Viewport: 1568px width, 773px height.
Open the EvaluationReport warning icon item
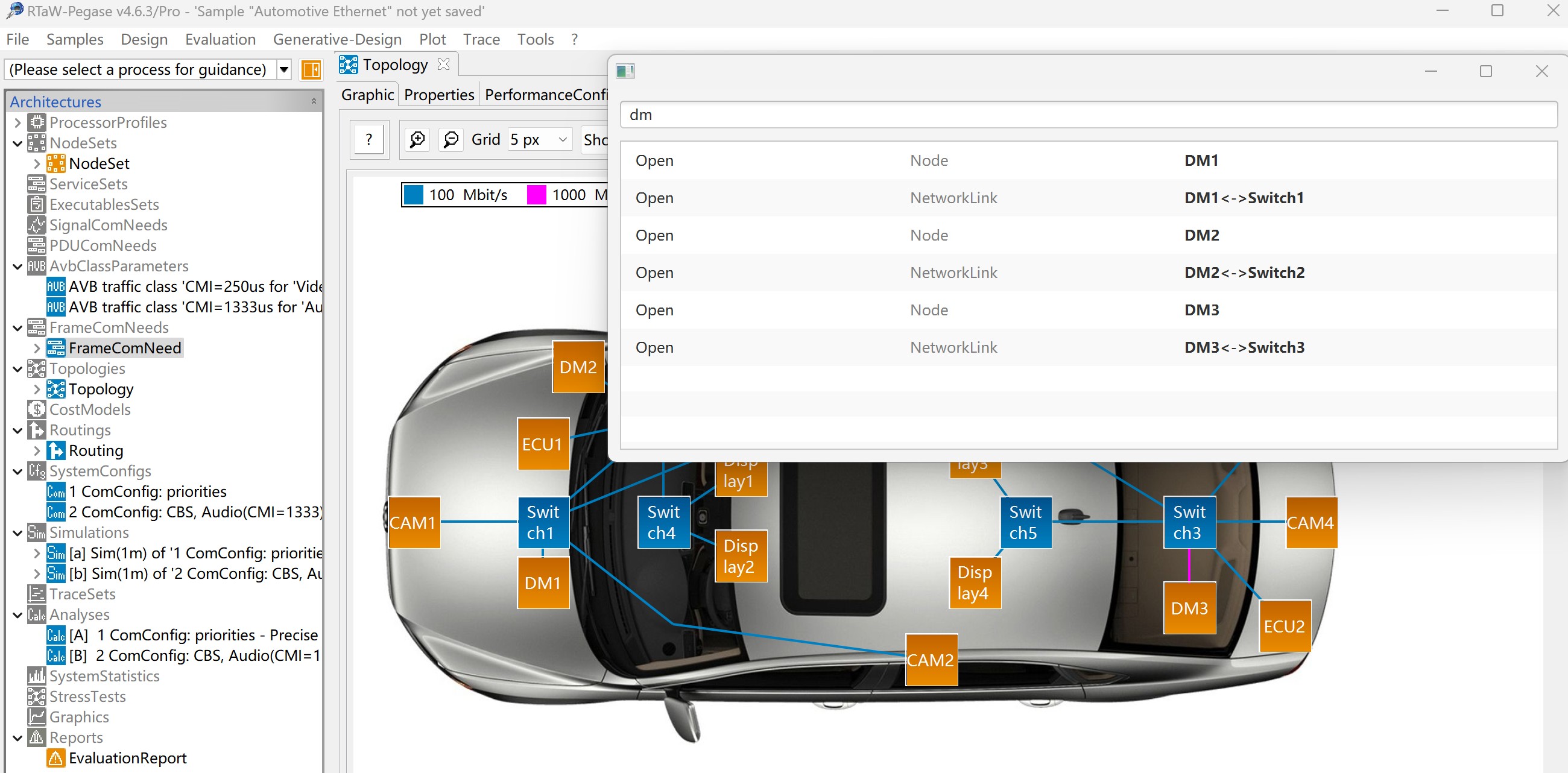(x=56, y=758)
